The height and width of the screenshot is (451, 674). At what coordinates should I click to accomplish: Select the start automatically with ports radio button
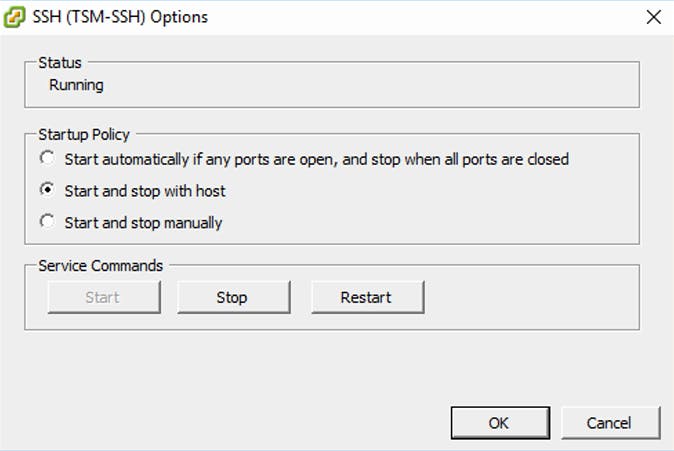(x=47, y=159)
